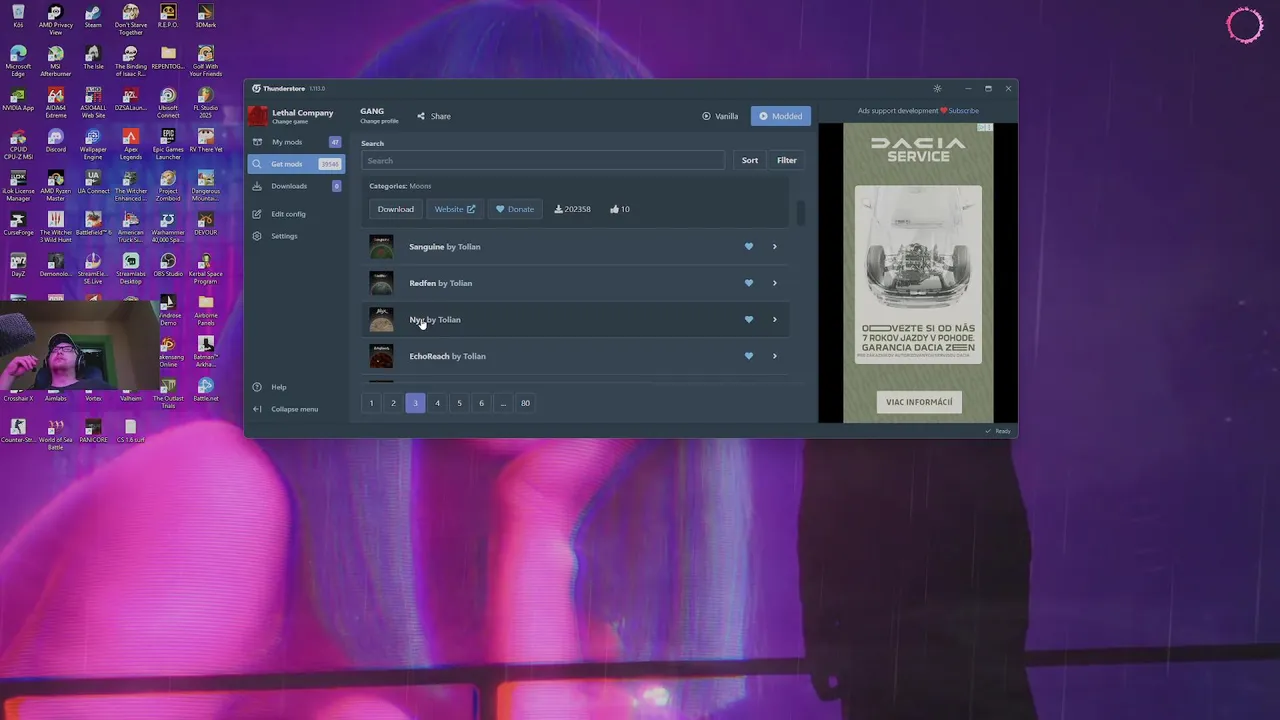Open Ubisoft Connect desktop shortcut
This screenshot has width=1280, height=720.
168,102
